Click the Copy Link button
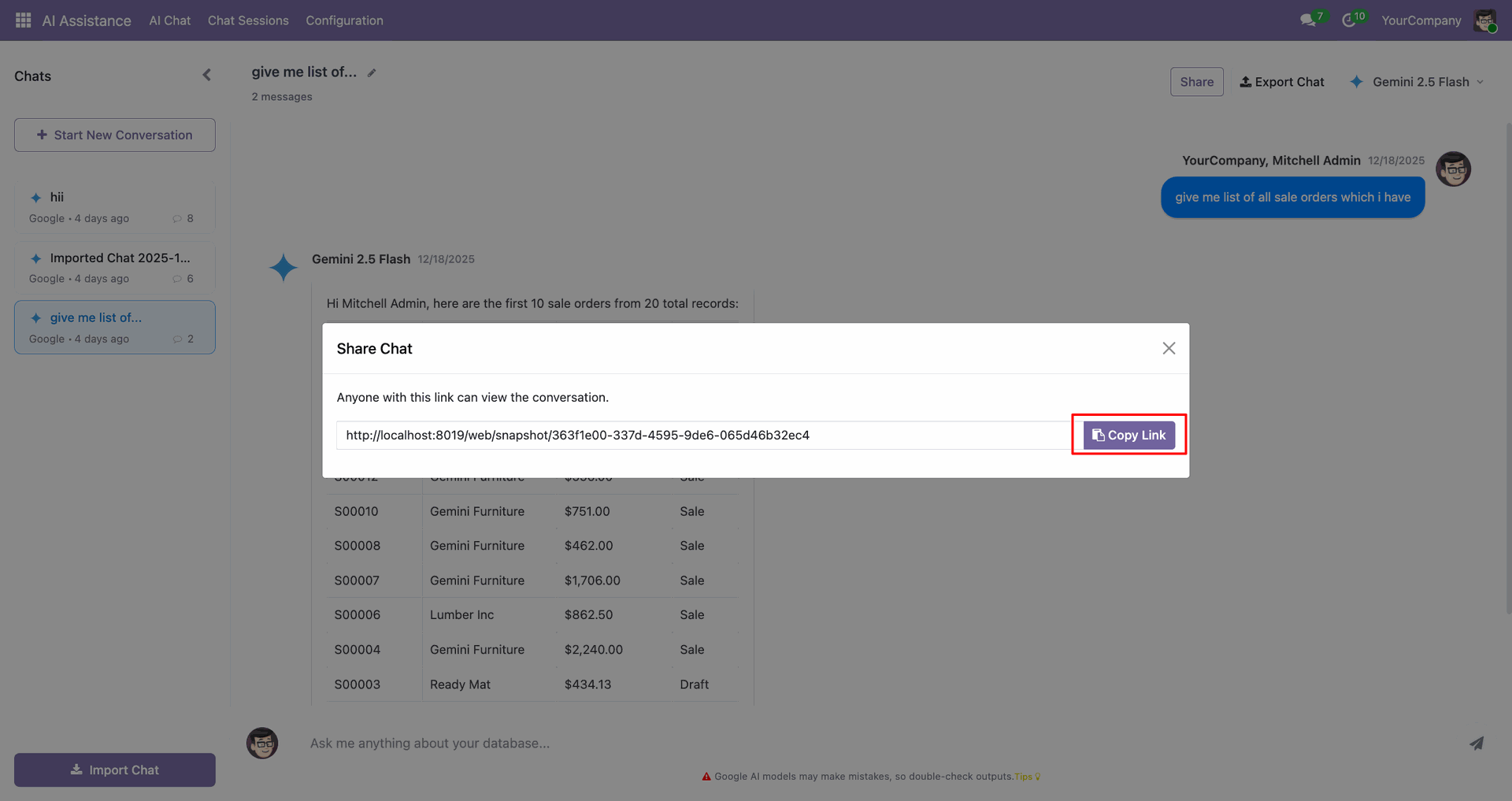 (1128, 436)
